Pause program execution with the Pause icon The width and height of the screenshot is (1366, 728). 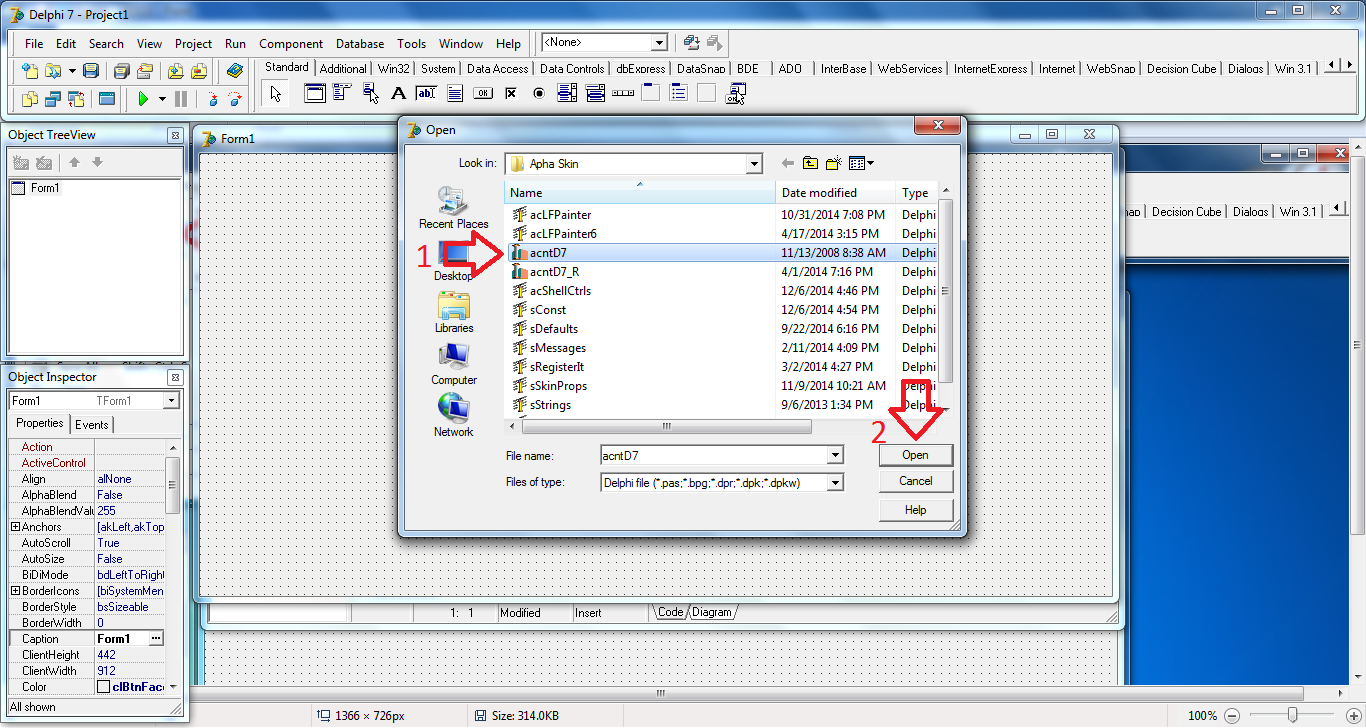pos(180,99)
